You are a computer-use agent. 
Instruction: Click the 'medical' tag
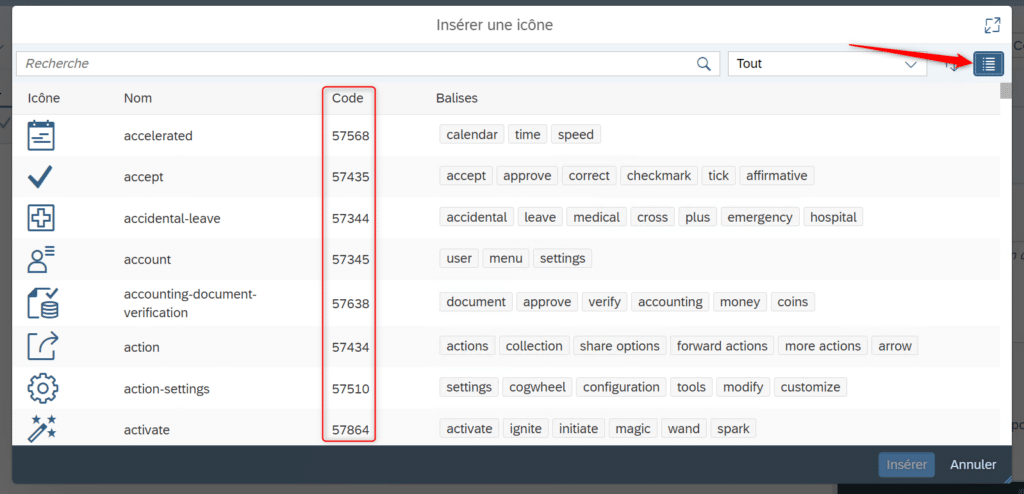[597, 217]
